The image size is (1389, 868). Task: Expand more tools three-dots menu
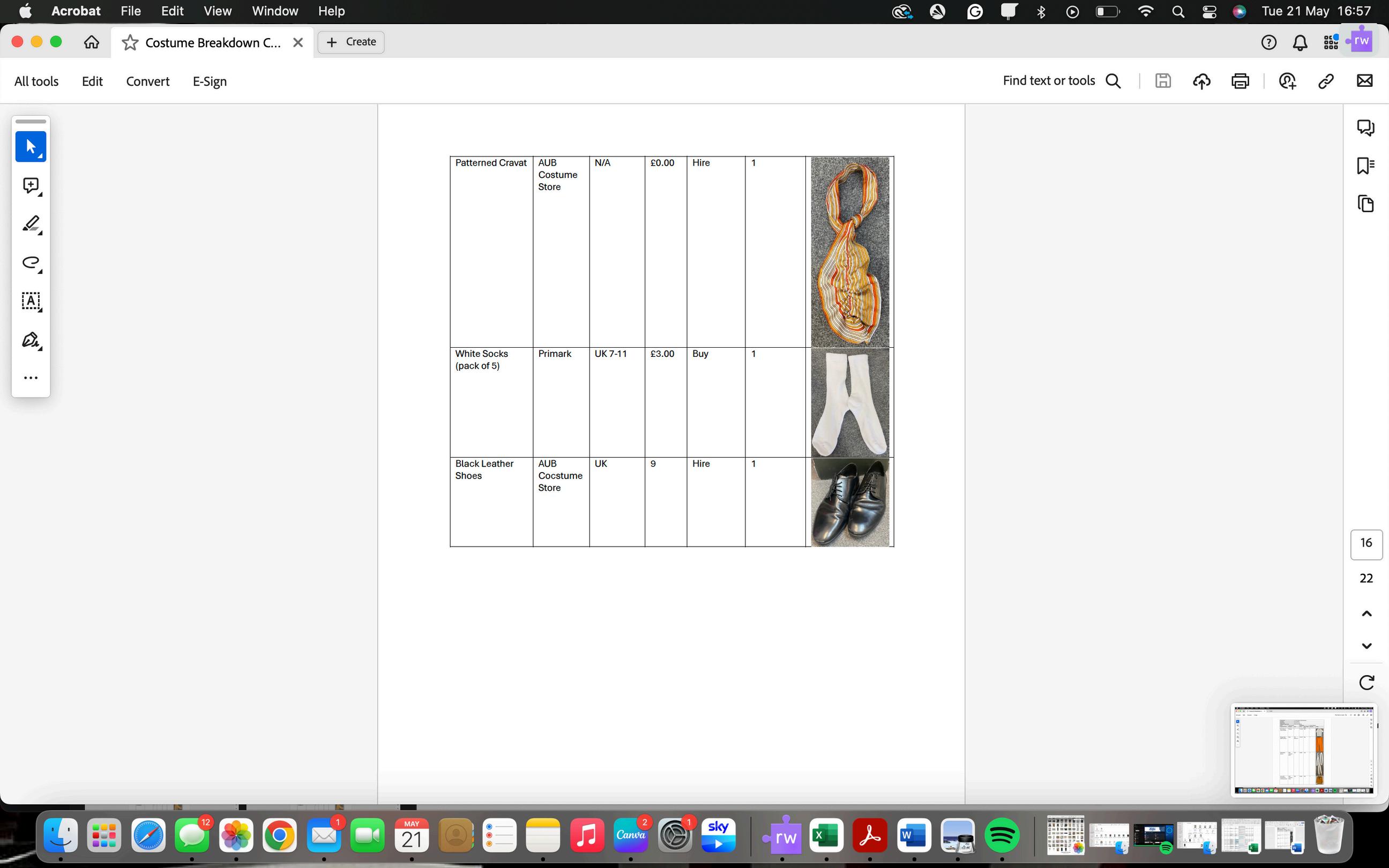[31, 378]
